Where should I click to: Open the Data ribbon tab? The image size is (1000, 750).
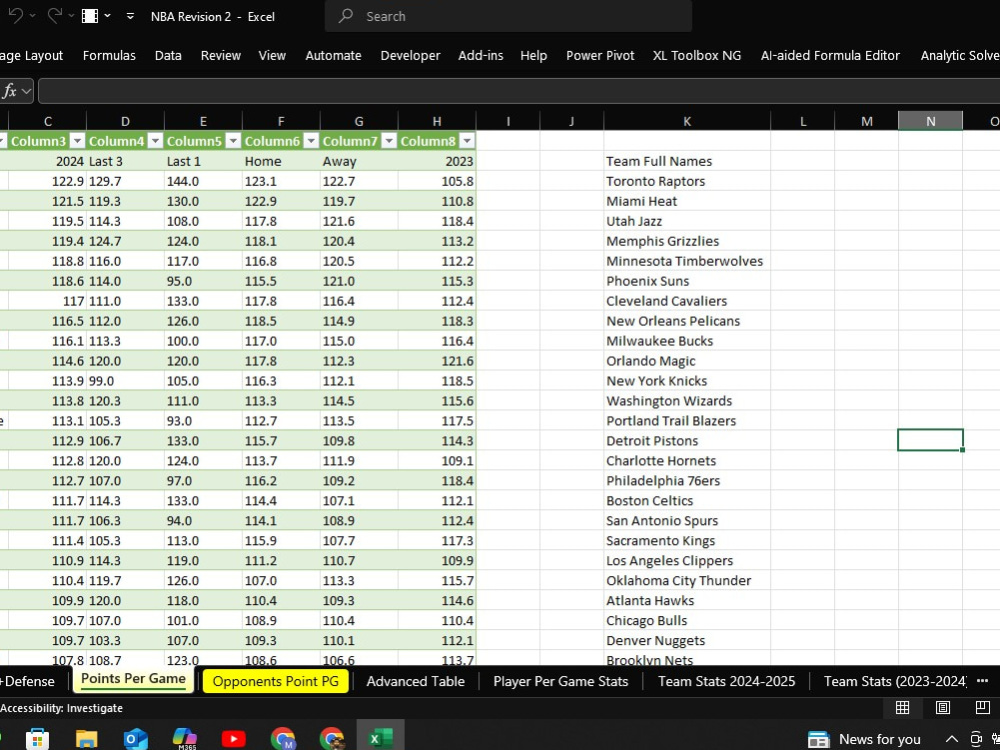[168, 55]
